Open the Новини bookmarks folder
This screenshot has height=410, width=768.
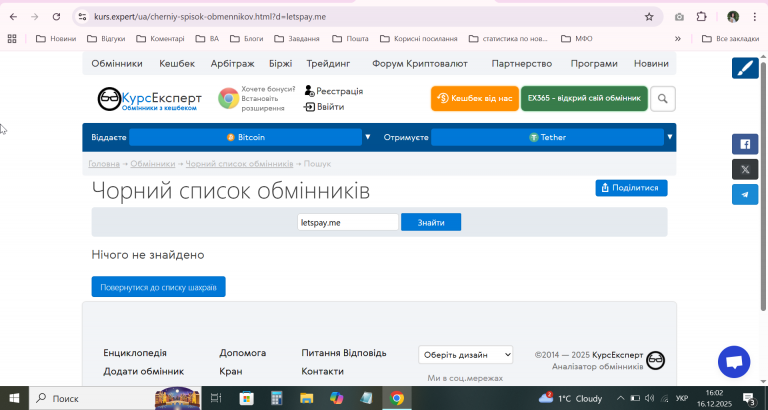coord(56,38)
